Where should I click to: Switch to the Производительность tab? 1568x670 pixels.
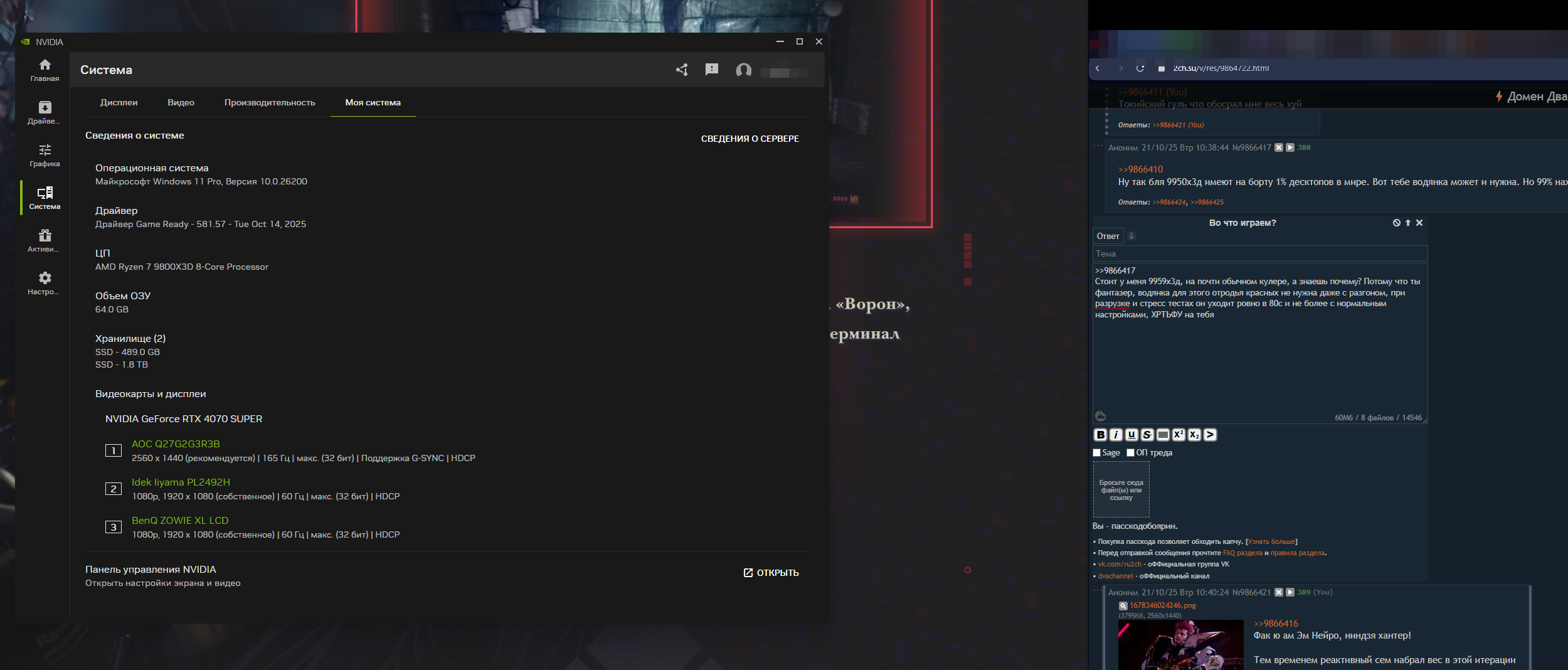pyautogui.click(x=270, y=102)
